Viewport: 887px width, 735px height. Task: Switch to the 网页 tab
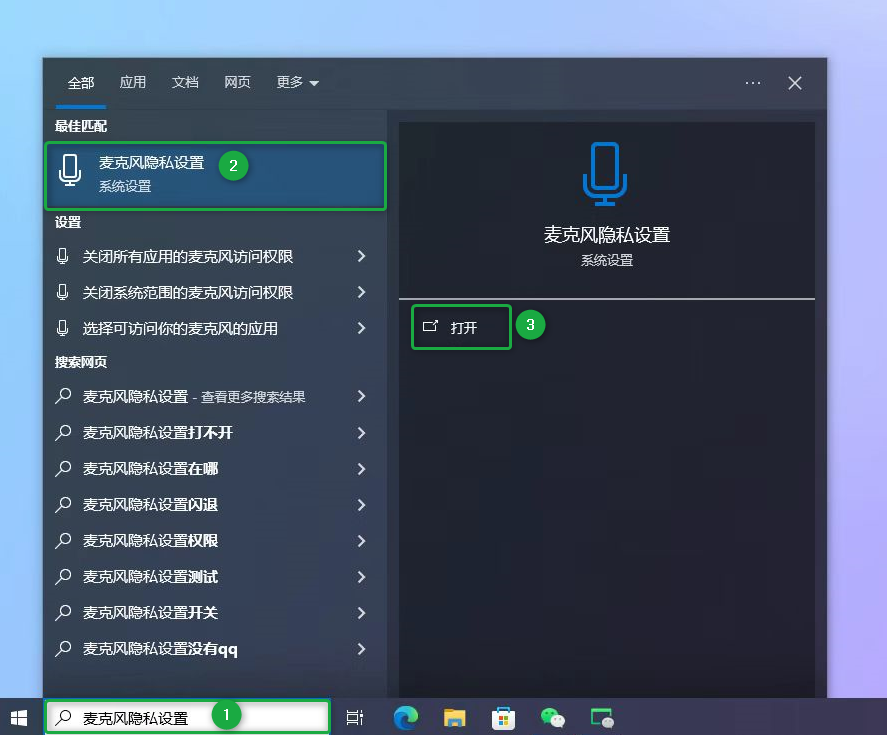(237, 83)
